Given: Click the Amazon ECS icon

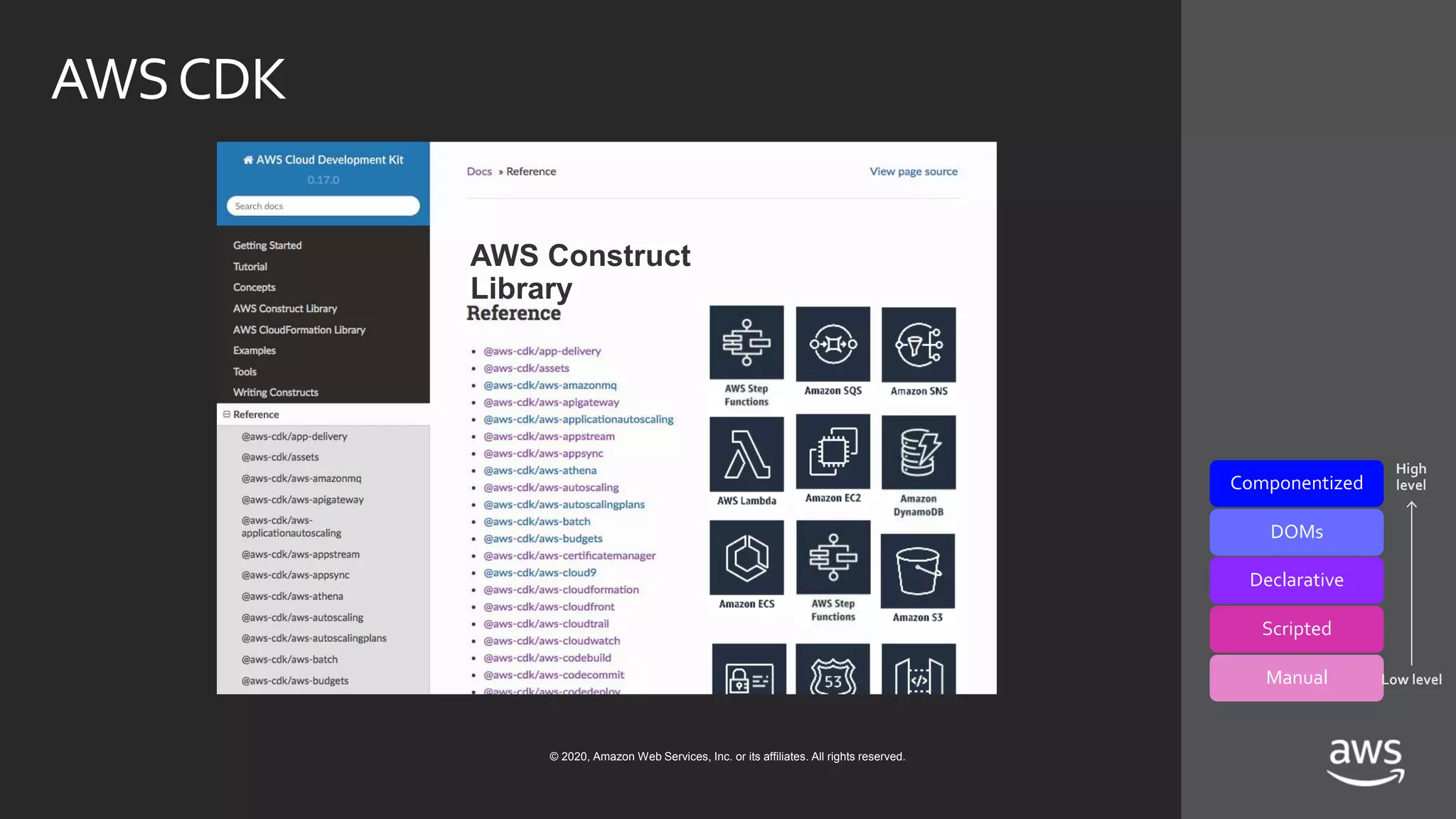Looking at the screenshot, I should pyautogui.click(x=746, y=557).
